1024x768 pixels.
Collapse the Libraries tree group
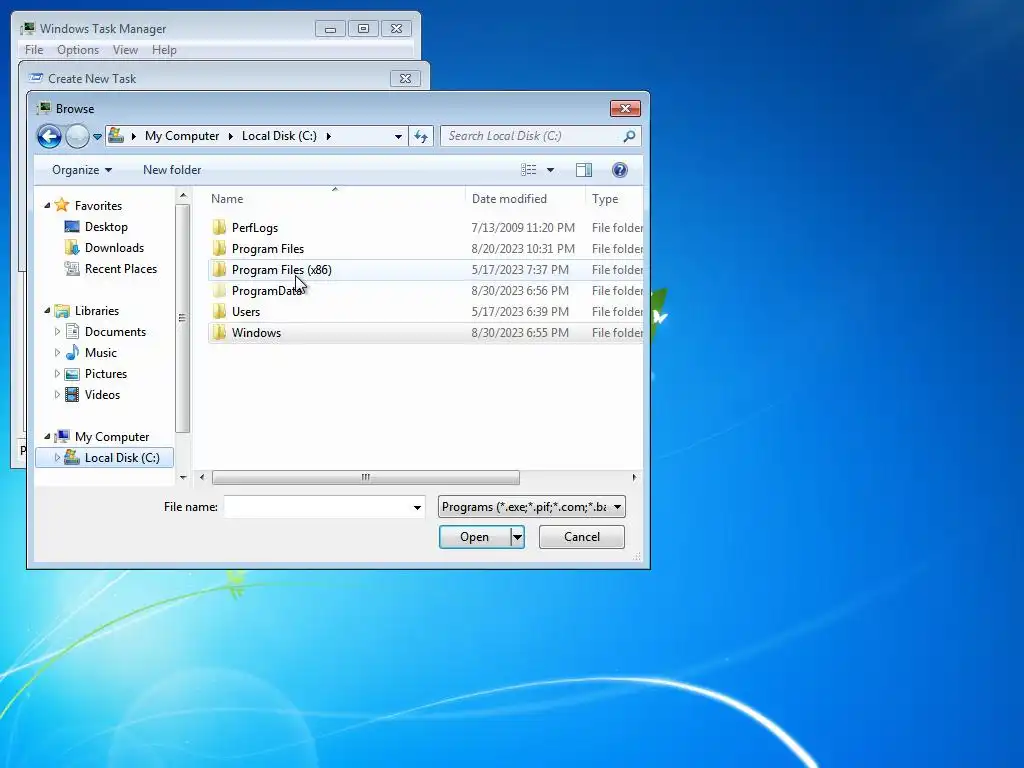pyautogui.click(x=47, y=310)
